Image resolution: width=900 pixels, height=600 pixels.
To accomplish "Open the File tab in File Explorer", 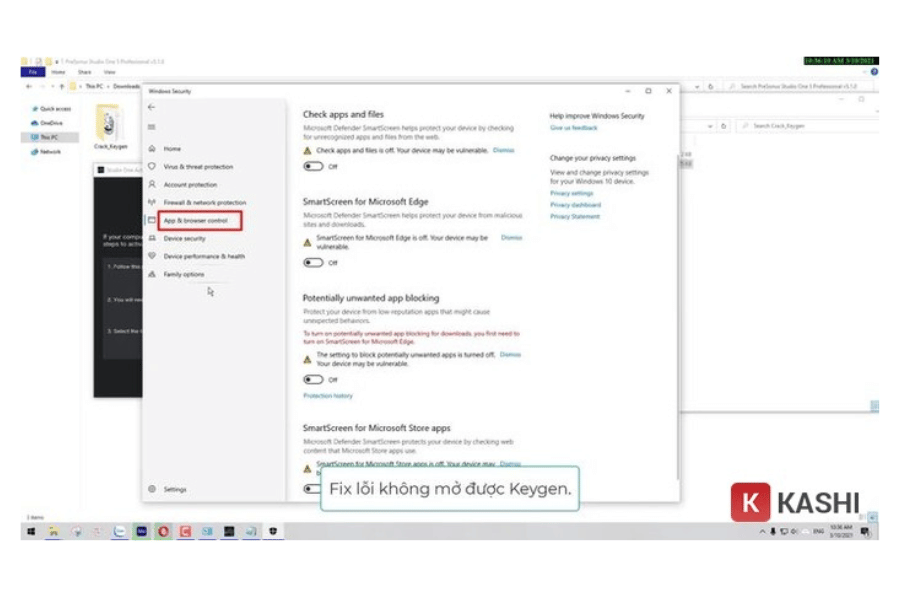I will [x=32, y=72].
